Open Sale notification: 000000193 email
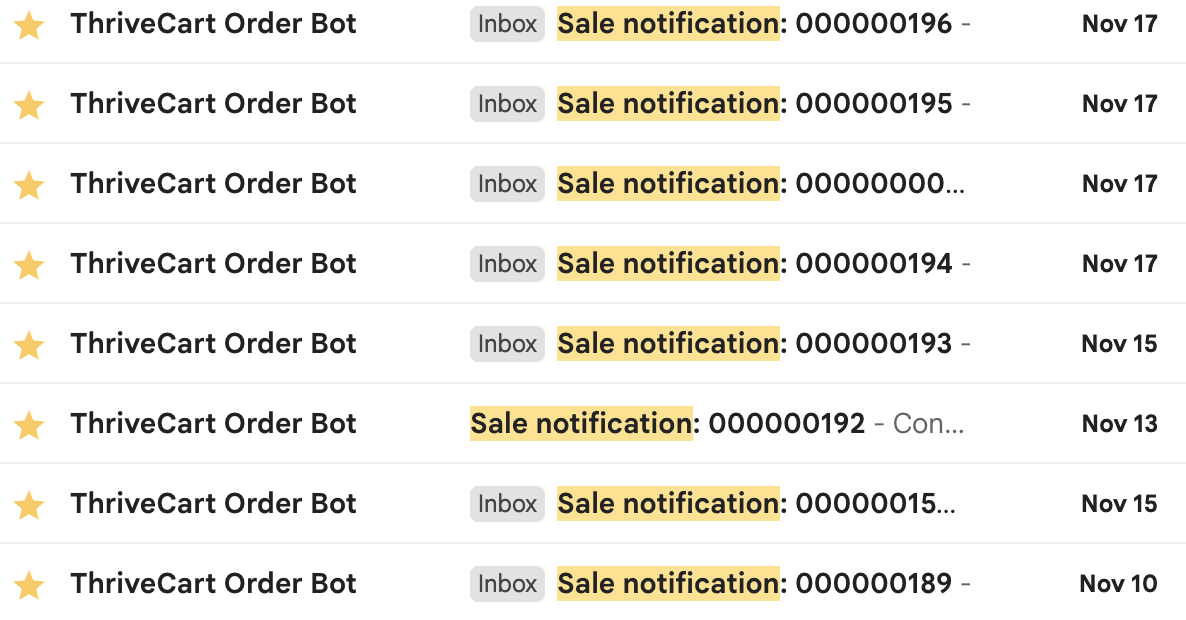Image resolution: width=1186 pixels, height=620 pixels. coord(754,344)
